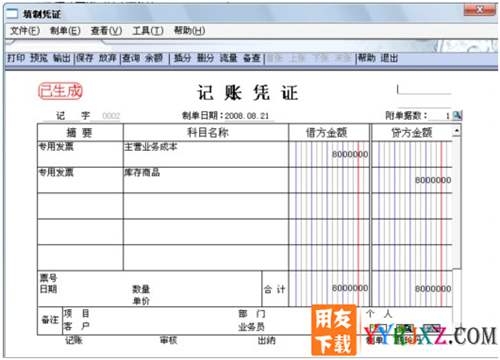500x360 pixels.
Task: Click the 合计 debit total 8000000
Action: click(x=350, y=288)
